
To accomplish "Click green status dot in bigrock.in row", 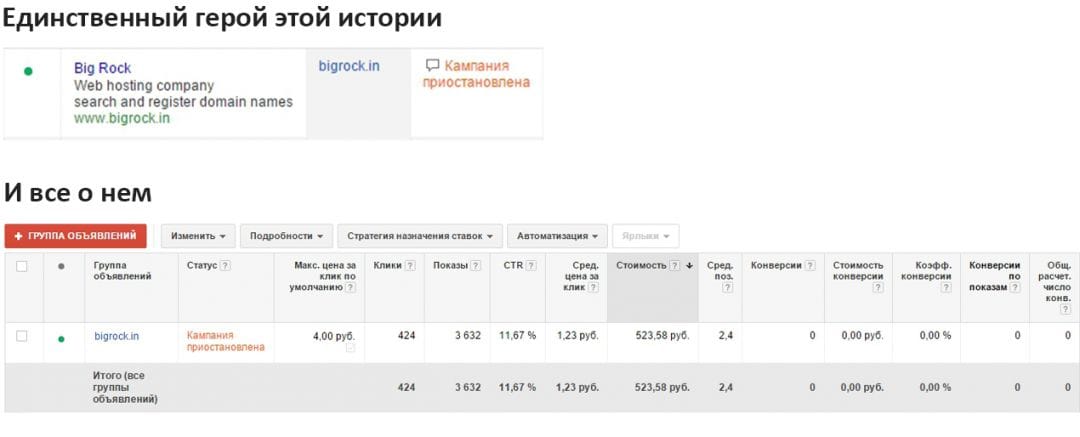I will click(x=61, y=338).
